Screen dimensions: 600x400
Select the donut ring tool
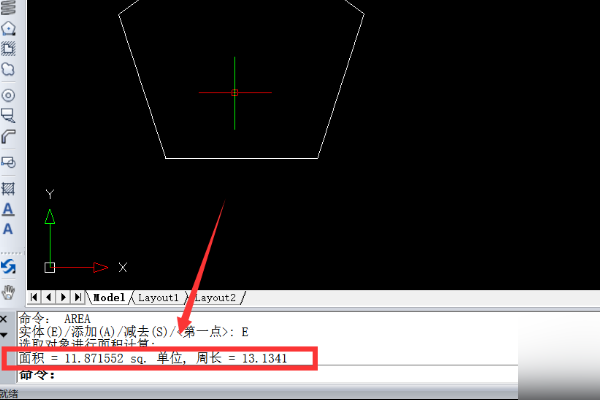pyautogui.click(x=8, y=95)
